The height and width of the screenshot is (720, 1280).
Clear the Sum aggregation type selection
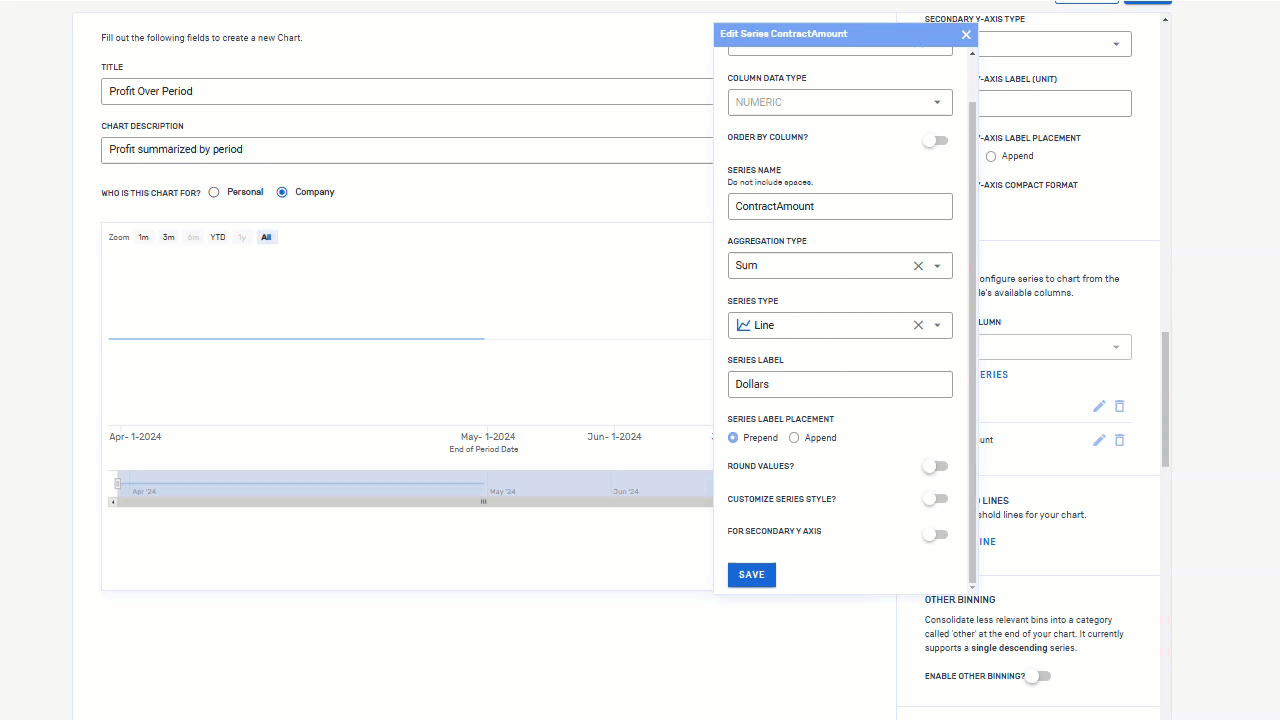918,266
